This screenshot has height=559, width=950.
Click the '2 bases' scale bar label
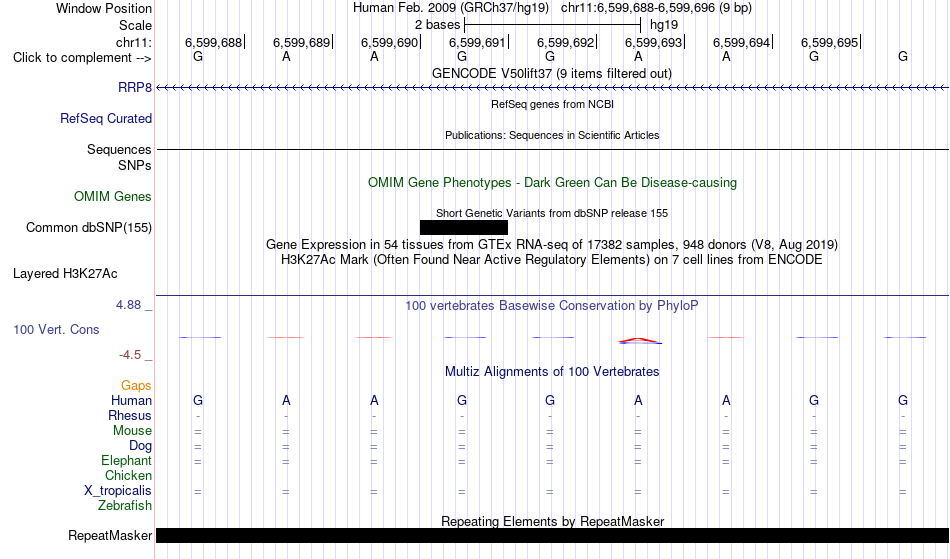click(437, 25)
